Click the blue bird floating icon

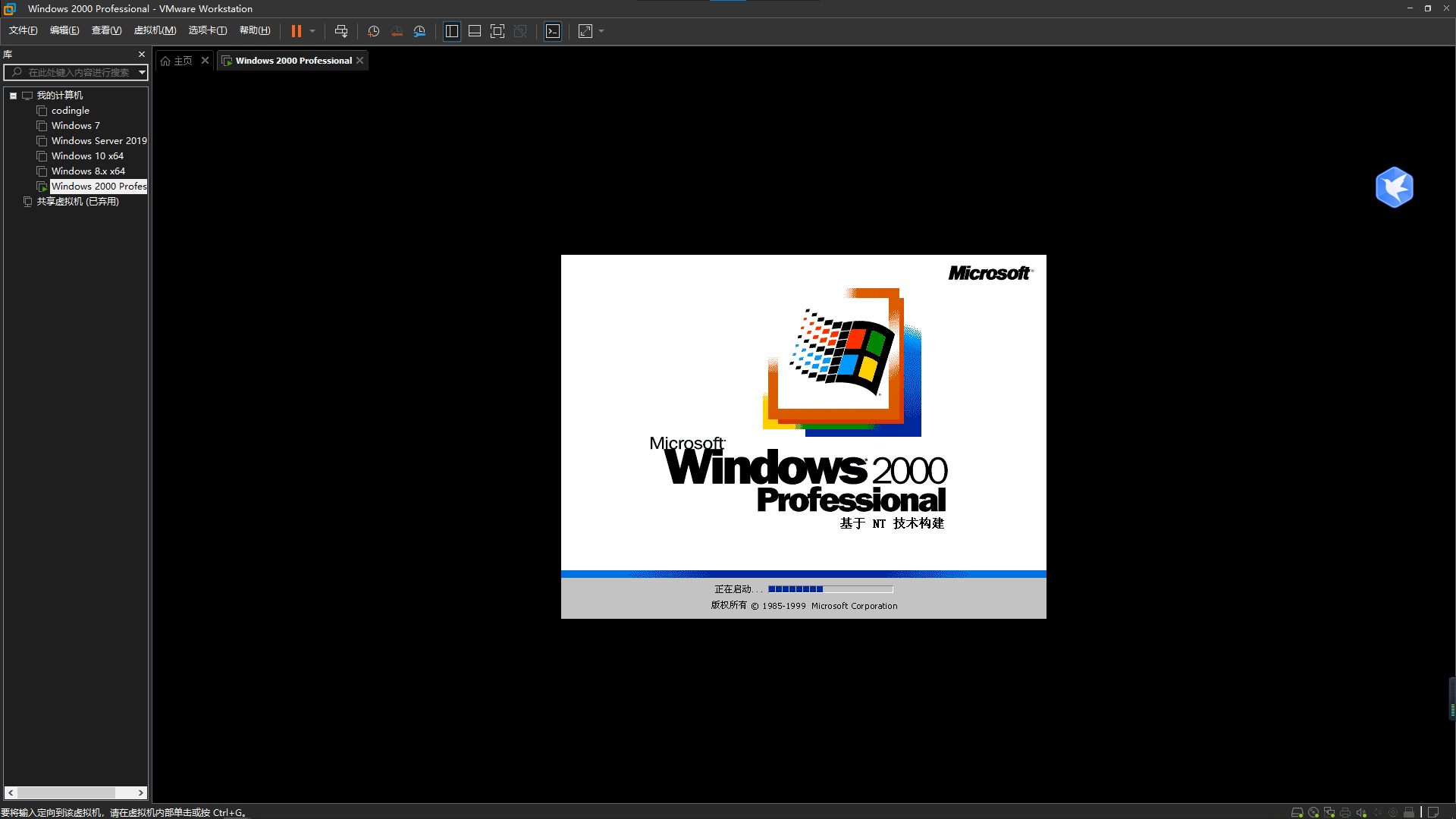(1394, 187)
